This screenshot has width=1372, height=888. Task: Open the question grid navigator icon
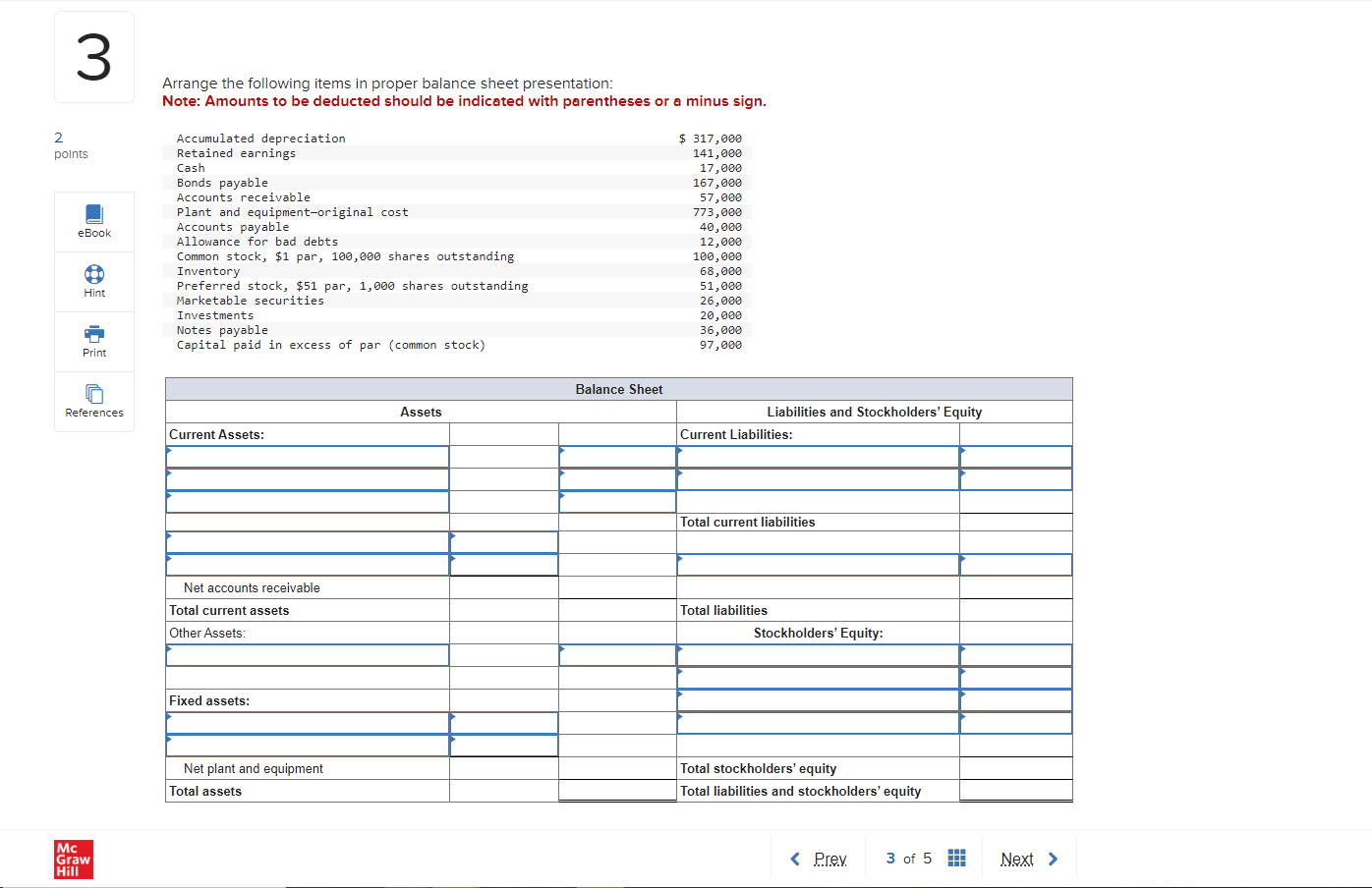(956, 859)
